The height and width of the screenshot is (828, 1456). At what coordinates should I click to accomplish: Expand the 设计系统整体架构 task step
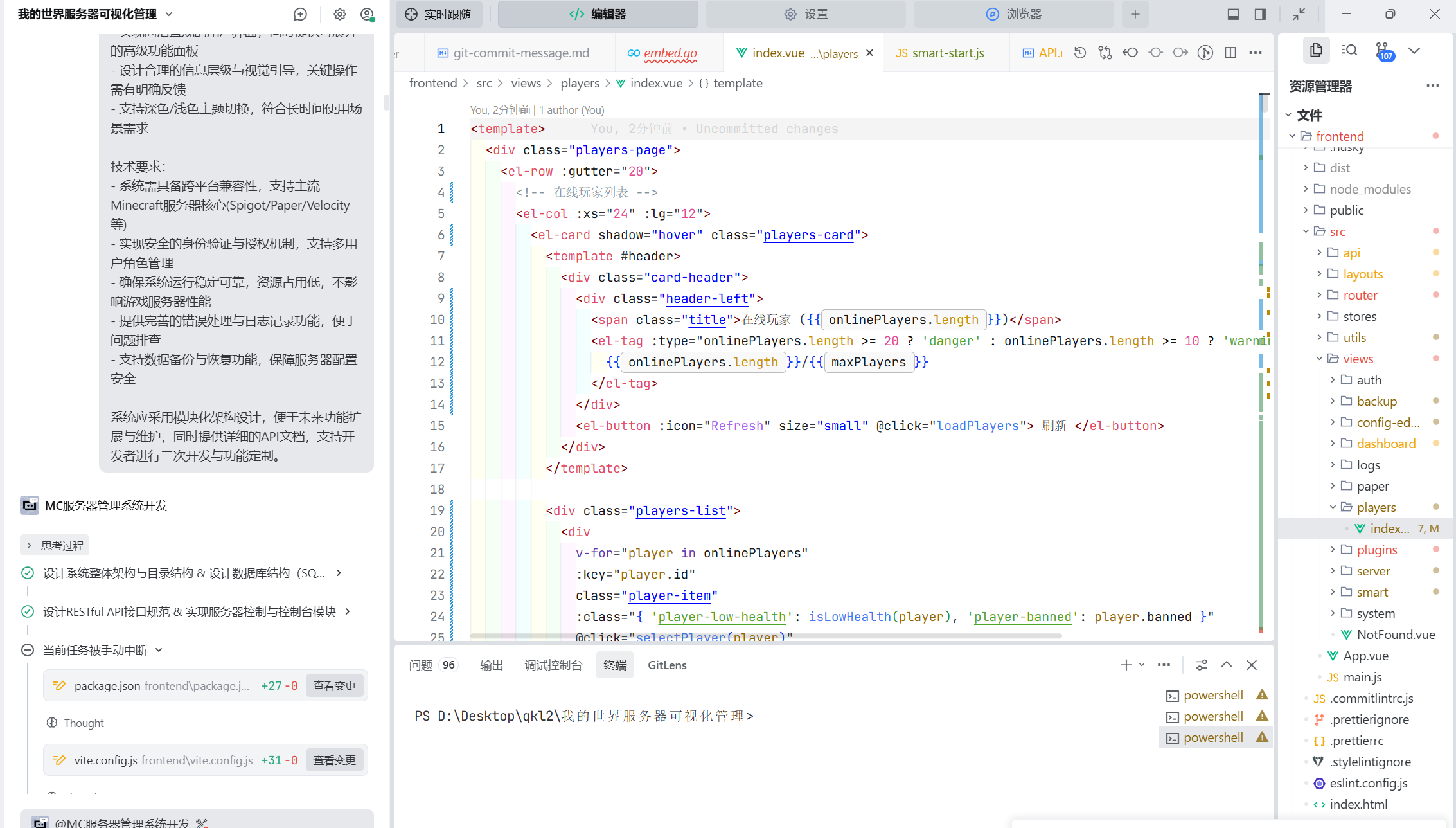339,573
